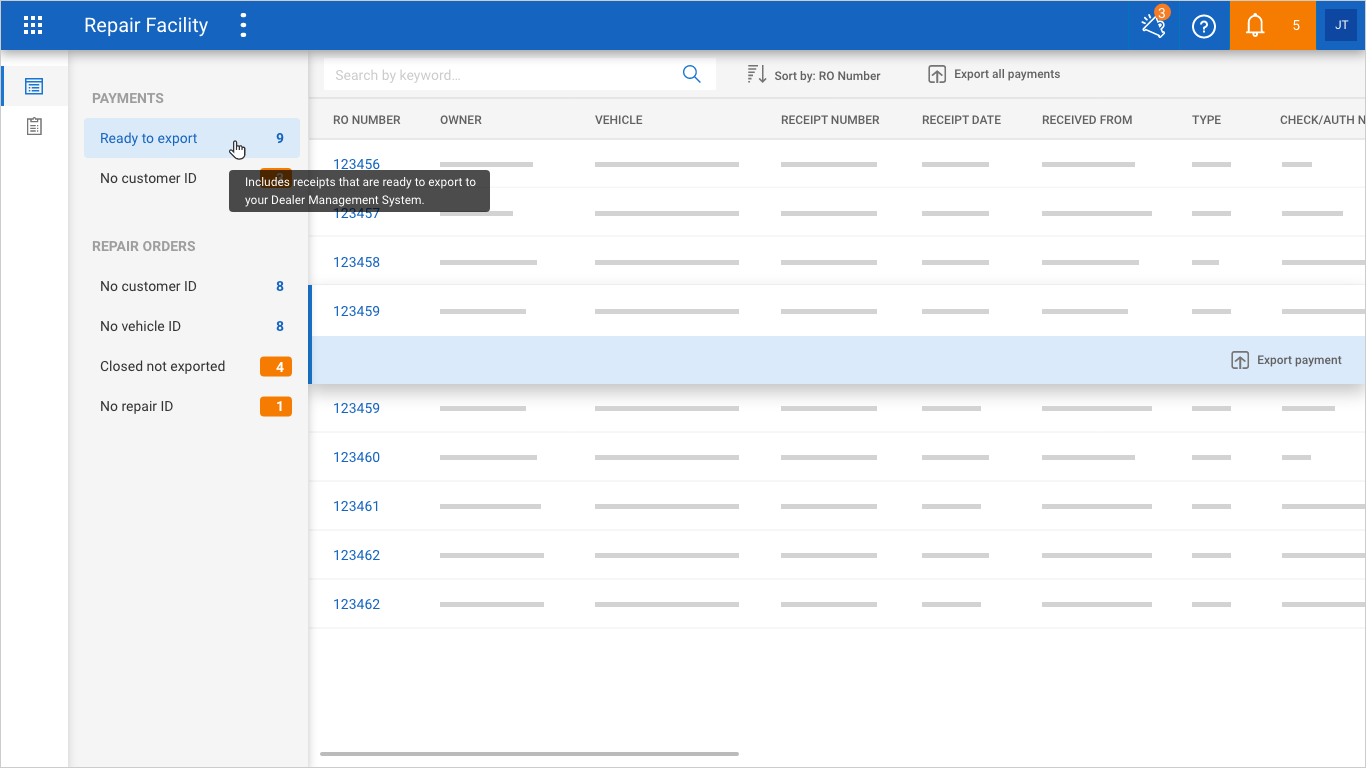Click the JT user avatar
1366x768 pixels.
click(x=1341, y=26)
